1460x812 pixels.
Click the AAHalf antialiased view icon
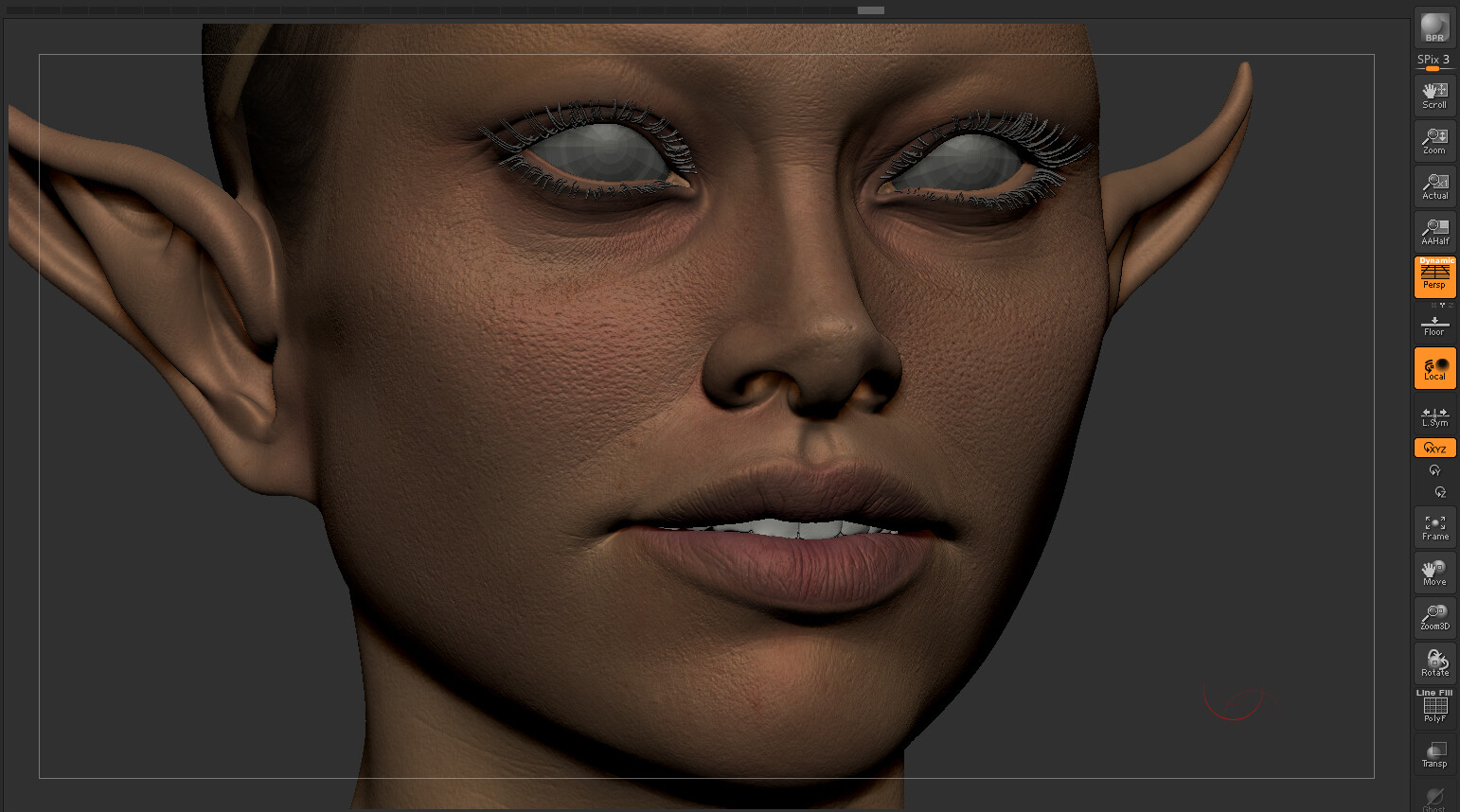pos(1434,231)
